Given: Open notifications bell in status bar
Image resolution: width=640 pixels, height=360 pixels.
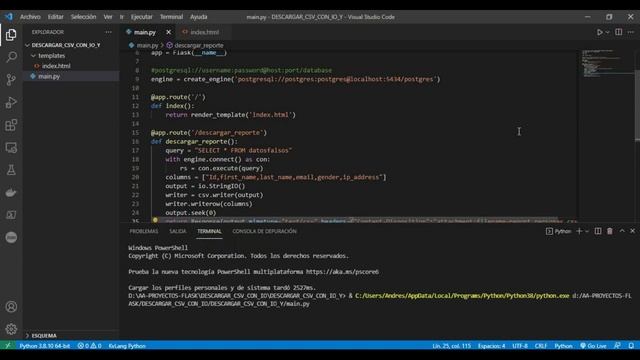Looking at the screenshot, I should pyautogui.click(x=631, y=346).
